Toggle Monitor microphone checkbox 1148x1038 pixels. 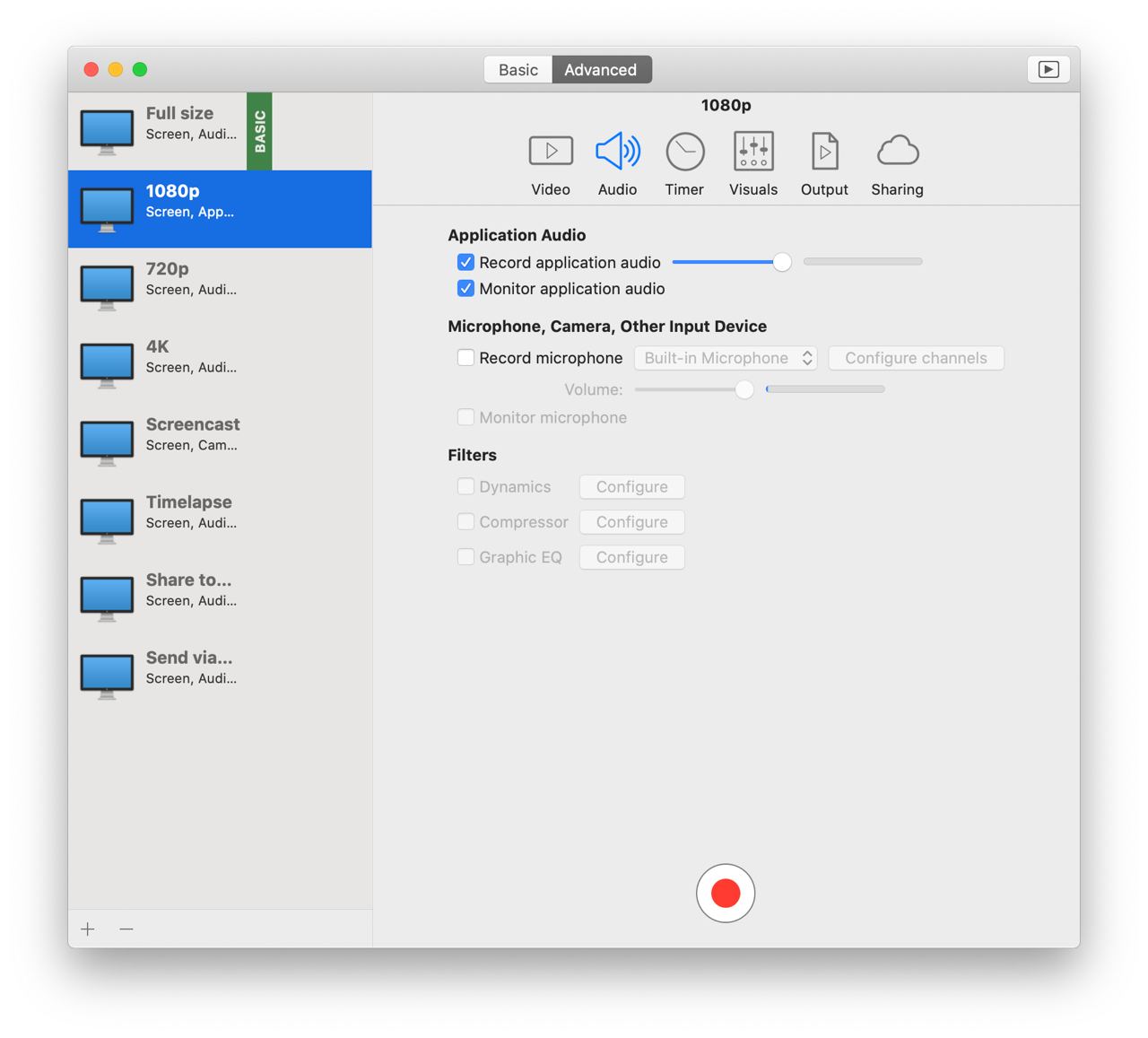pyautogui.click(x=465, y=417)
